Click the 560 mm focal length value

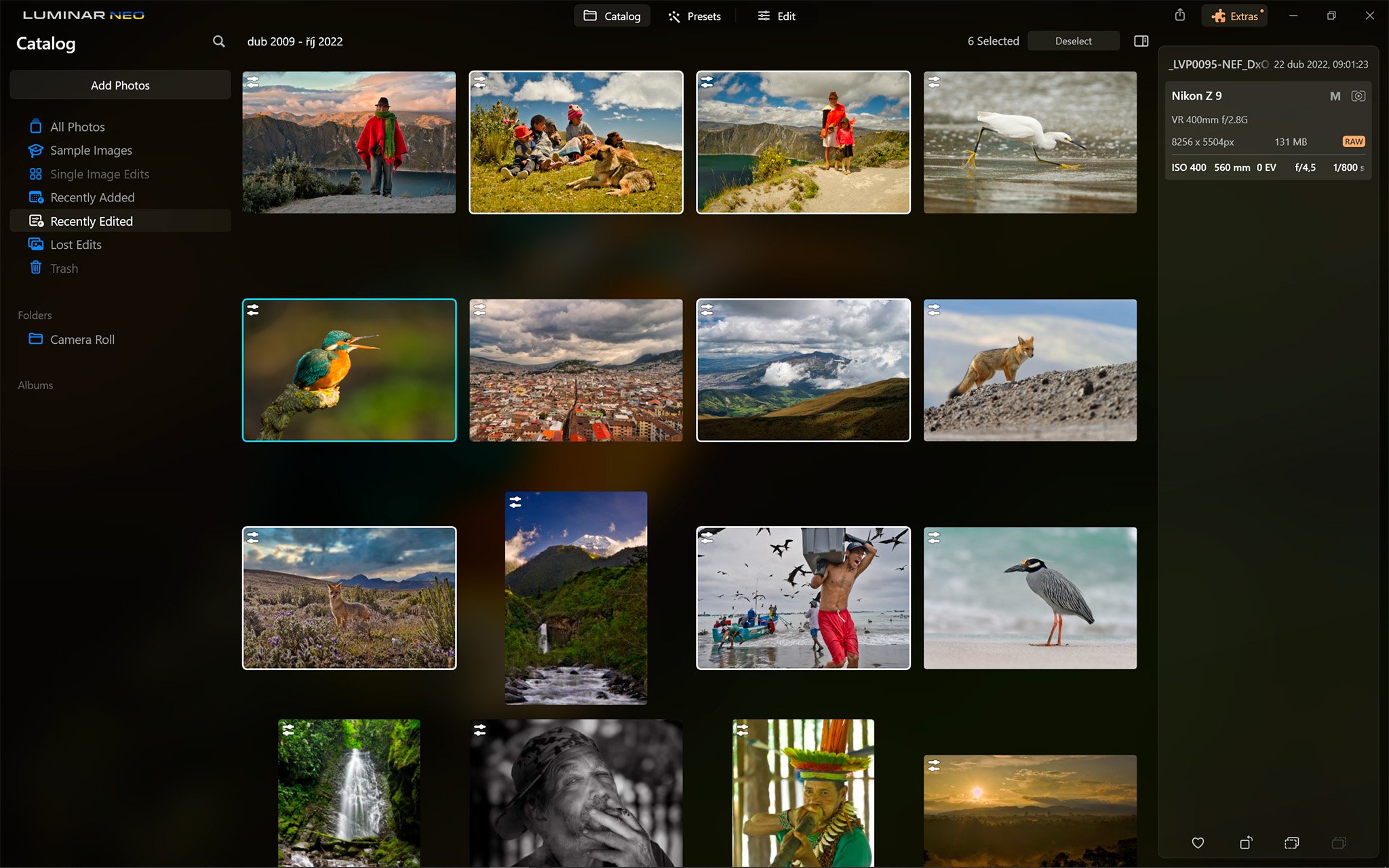pyautogui.click(x=1232, y=167)
